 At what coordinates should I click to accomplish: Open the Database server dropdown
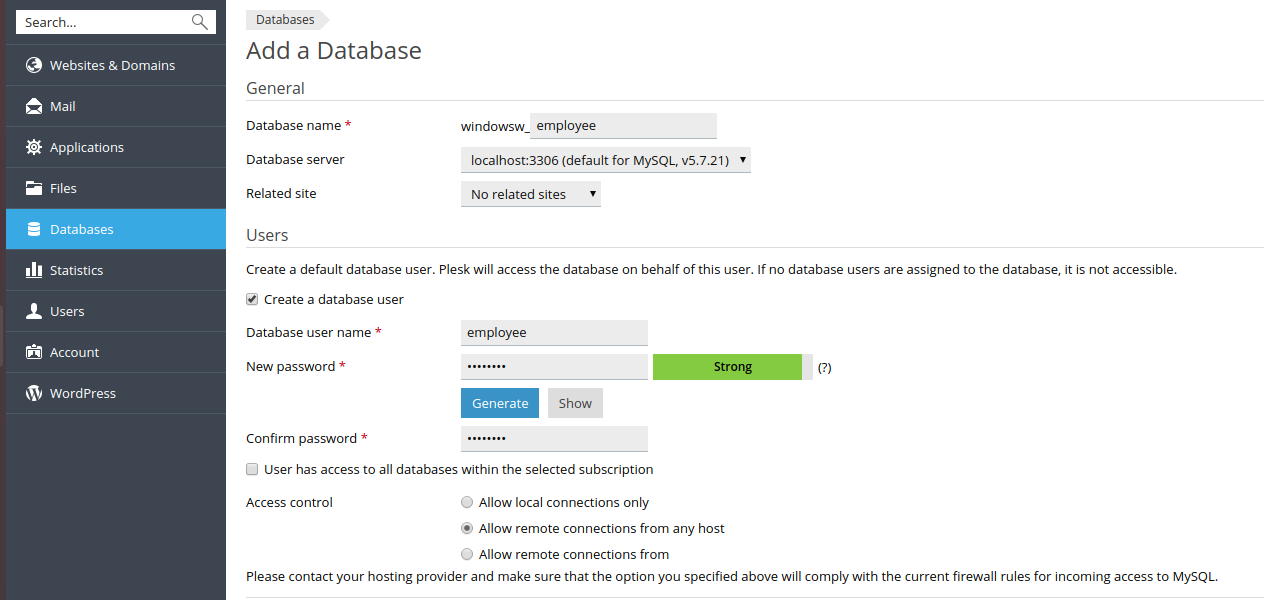click(x=605, y=160)
